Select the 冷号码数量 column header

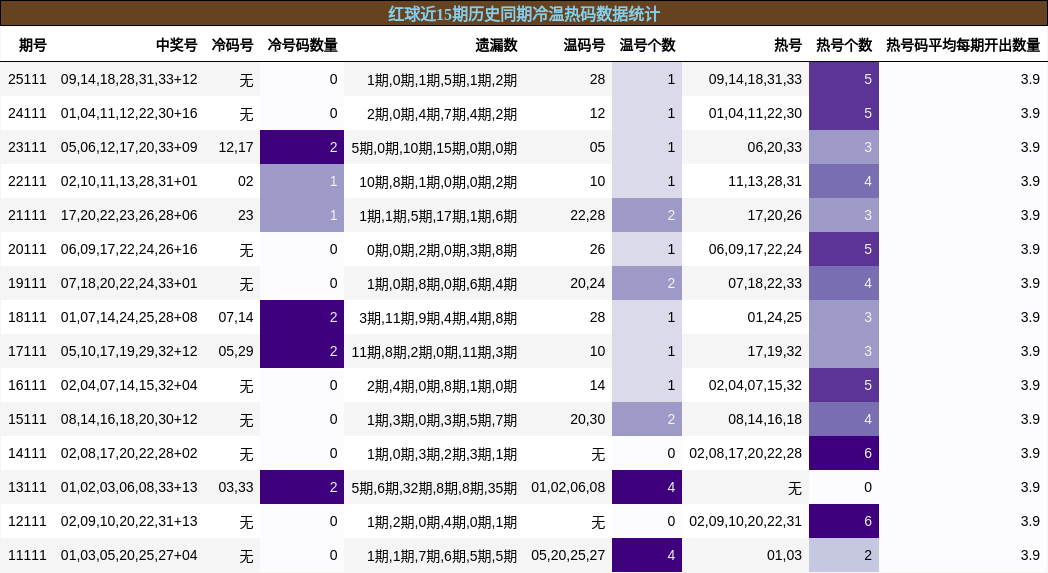pos(302,45)
